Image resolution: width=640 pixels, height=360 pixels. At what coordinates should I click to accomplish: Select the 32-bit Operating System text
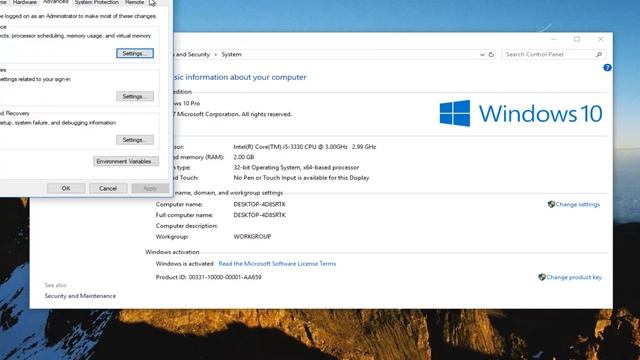pos(296,167)
